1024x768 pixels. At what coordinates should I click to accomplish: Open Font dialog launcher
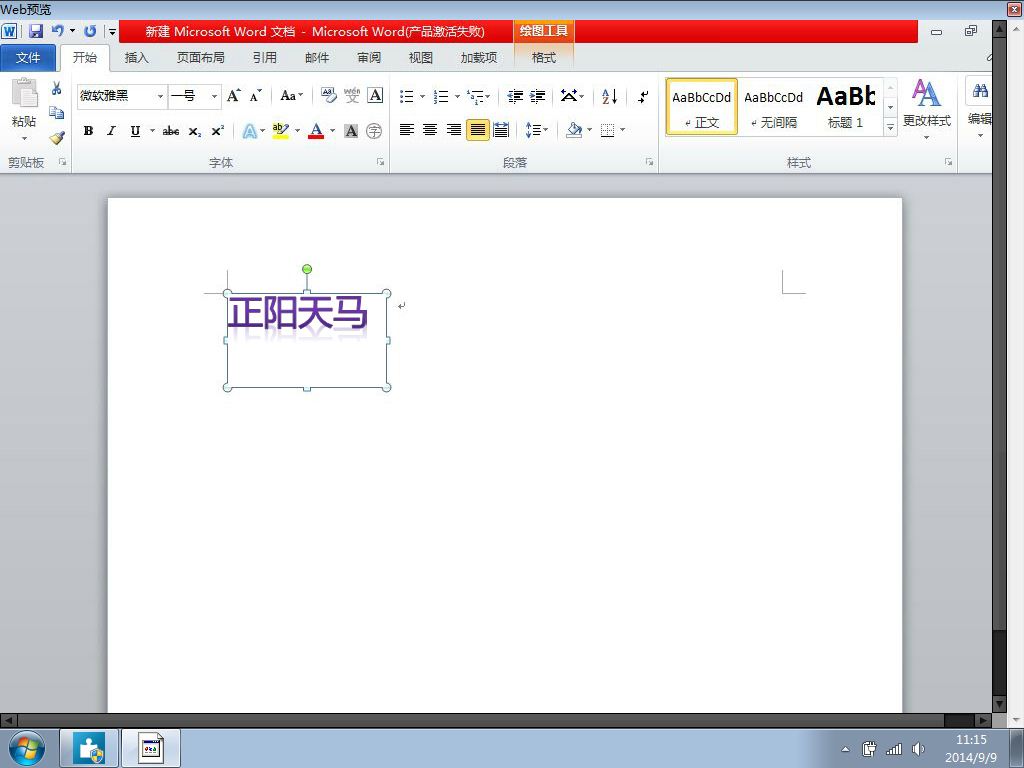click(380, 162)
